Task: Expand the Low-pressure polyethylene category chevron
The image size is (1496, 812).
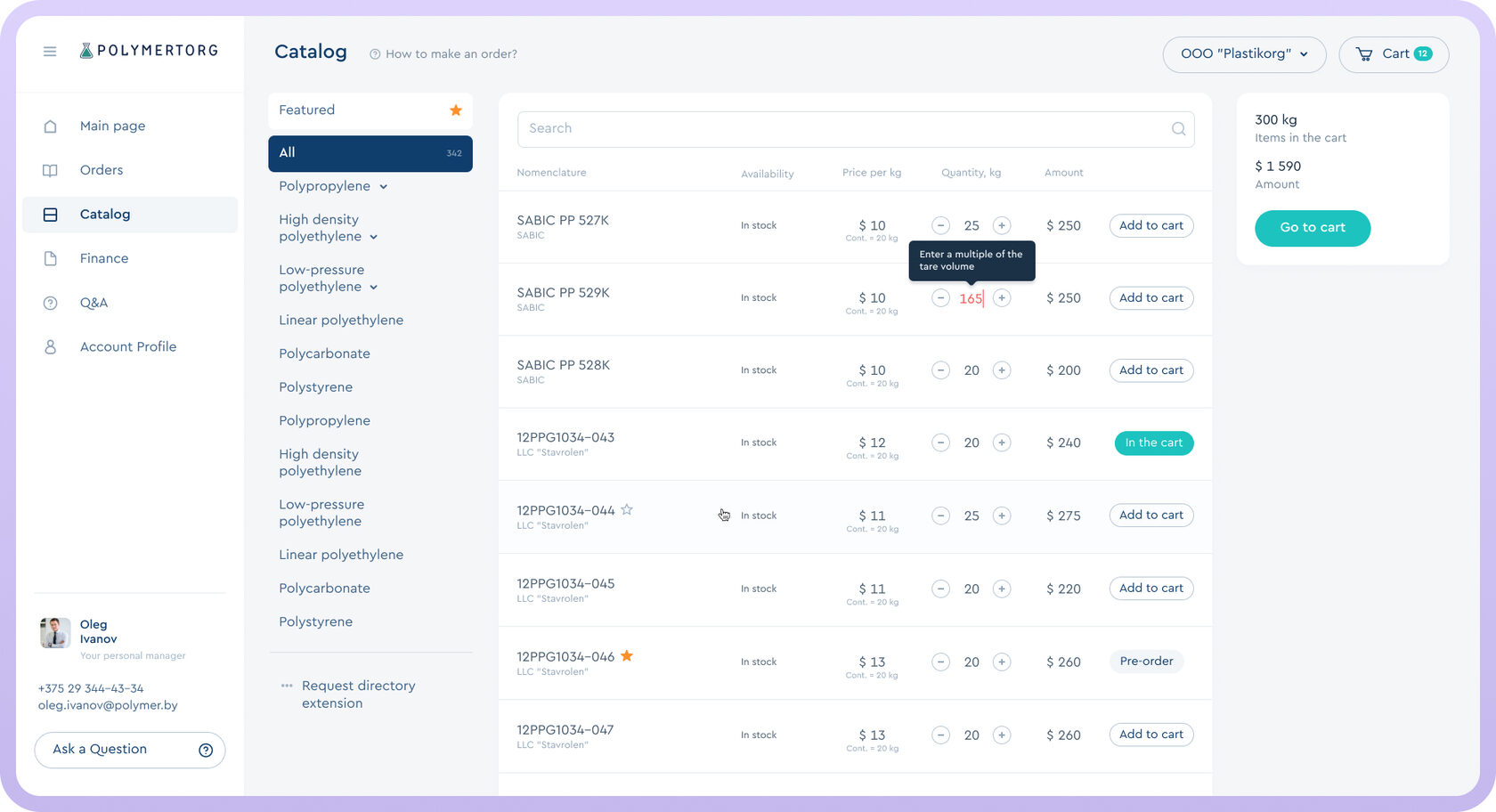Action: coord(374,288)
